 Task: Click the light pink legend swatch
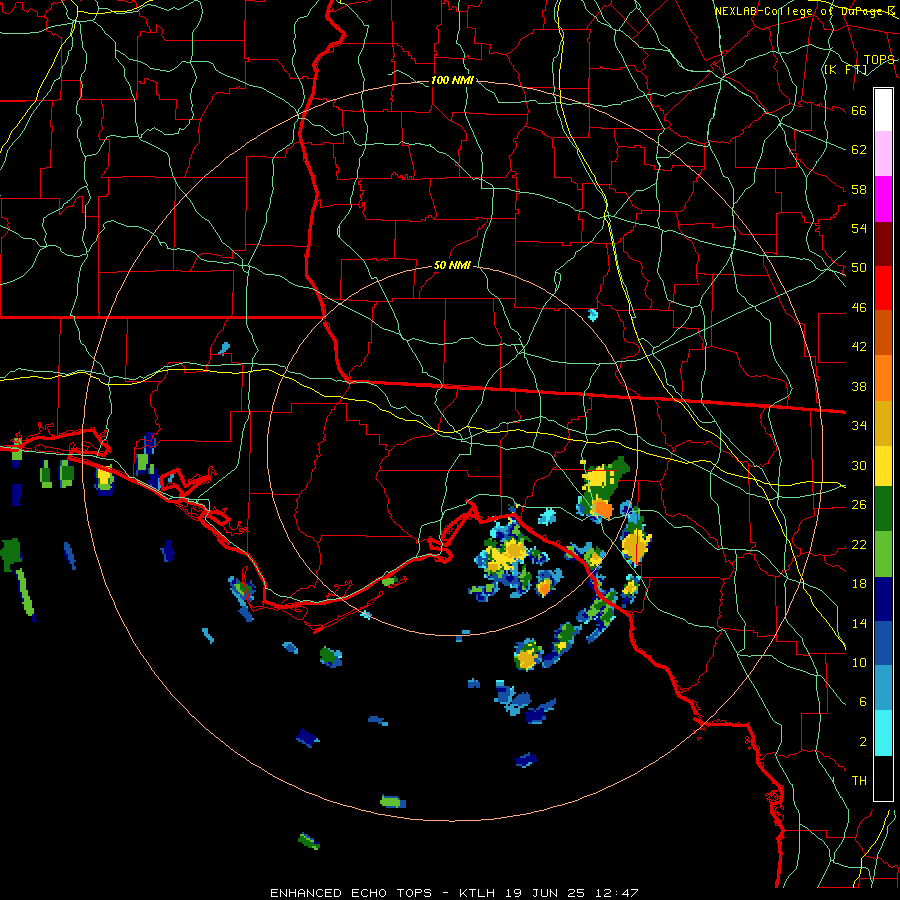pyautogui.click(x=883, y=154)
